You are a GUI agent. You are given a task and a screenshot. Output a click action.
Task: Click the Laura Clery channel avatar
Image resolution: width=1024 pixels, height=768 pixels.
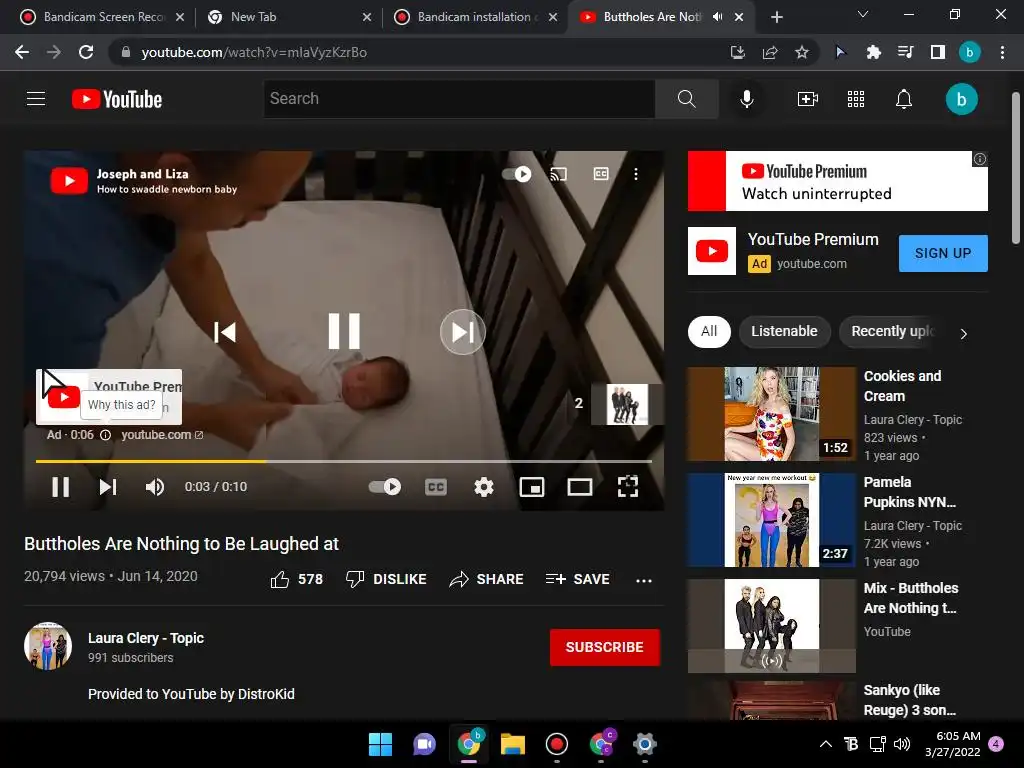tap(48, 646)
